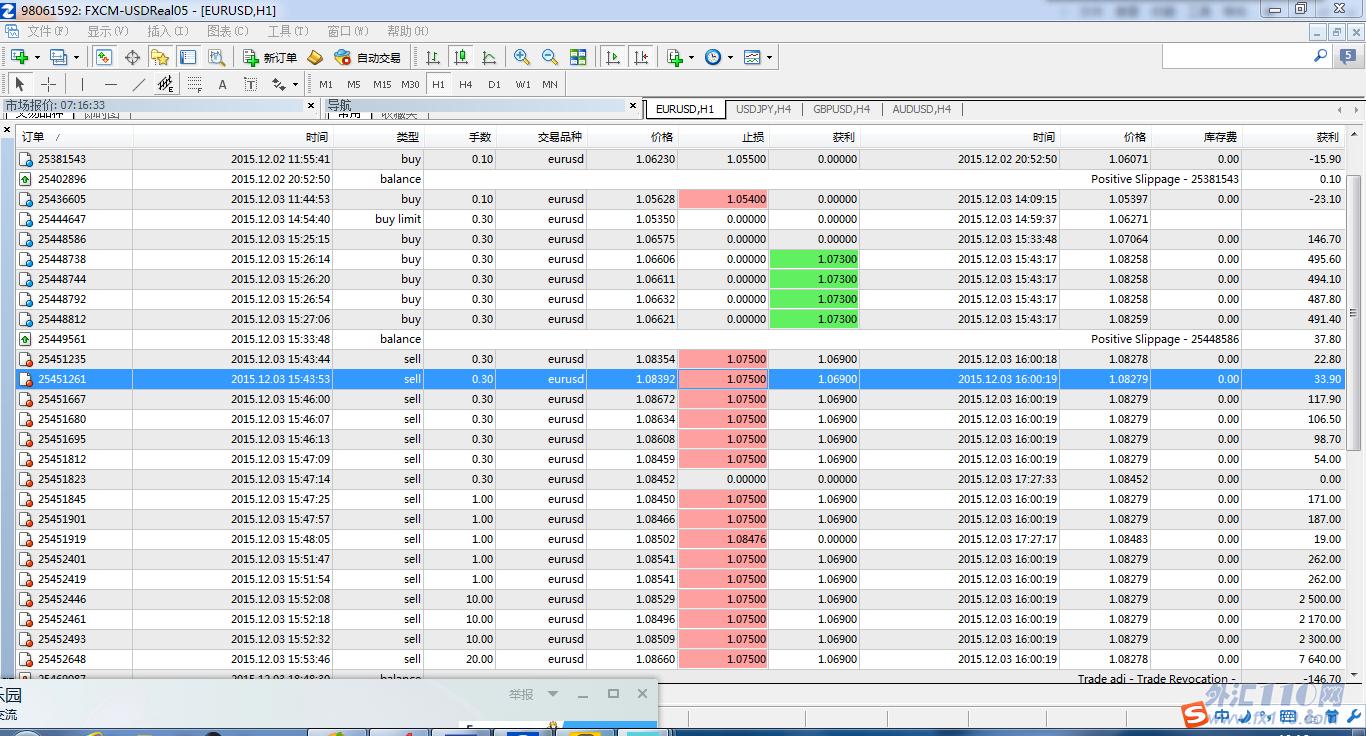Select order row 25452648
The height and width of the screenshot is (736, 1366).
[x=680, y=659]
